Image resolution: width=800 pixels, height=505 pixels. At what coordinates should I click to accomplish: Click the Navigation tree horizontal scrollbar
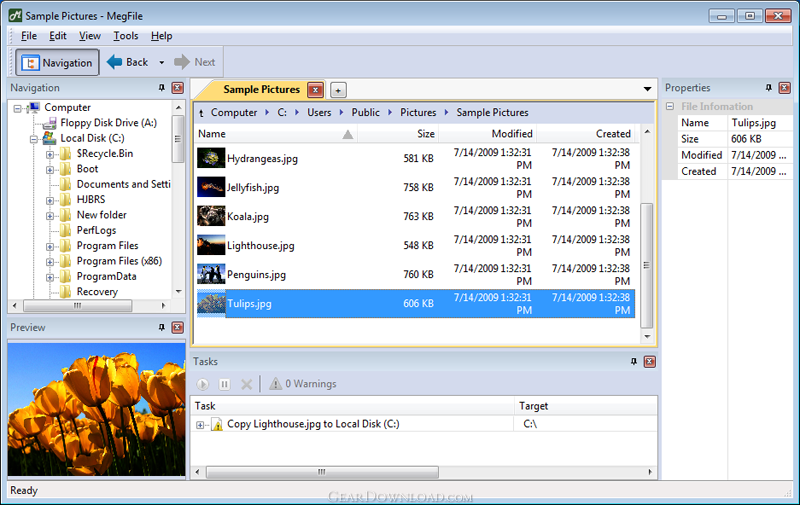tap(78, 306)
